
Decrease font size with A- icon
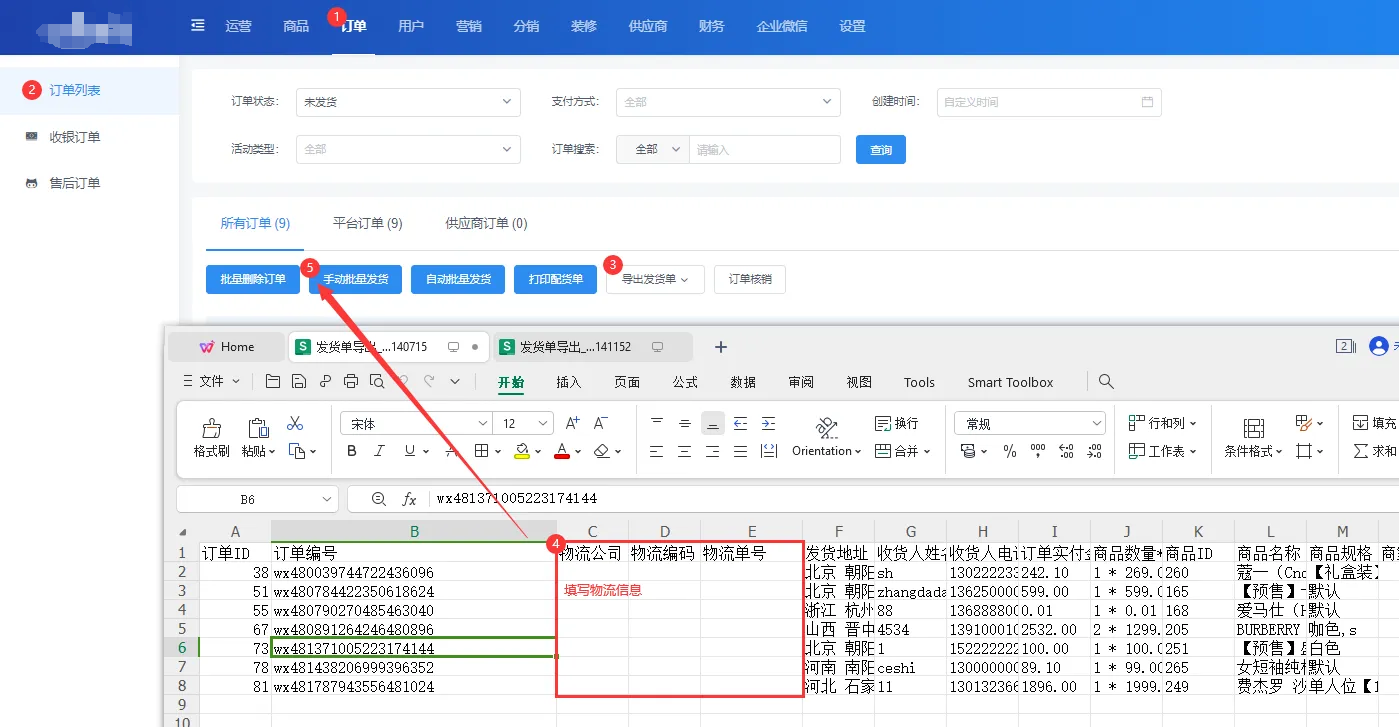coord(601,423)
